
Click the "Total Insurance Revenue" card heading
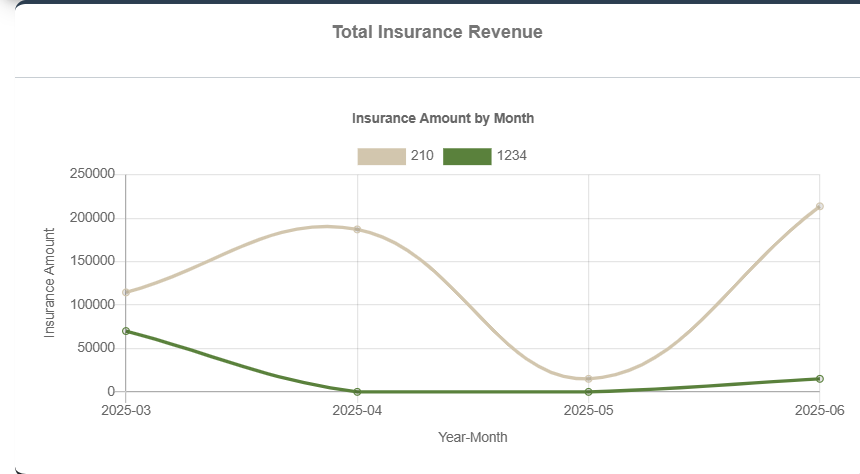[x=437, y=32]
